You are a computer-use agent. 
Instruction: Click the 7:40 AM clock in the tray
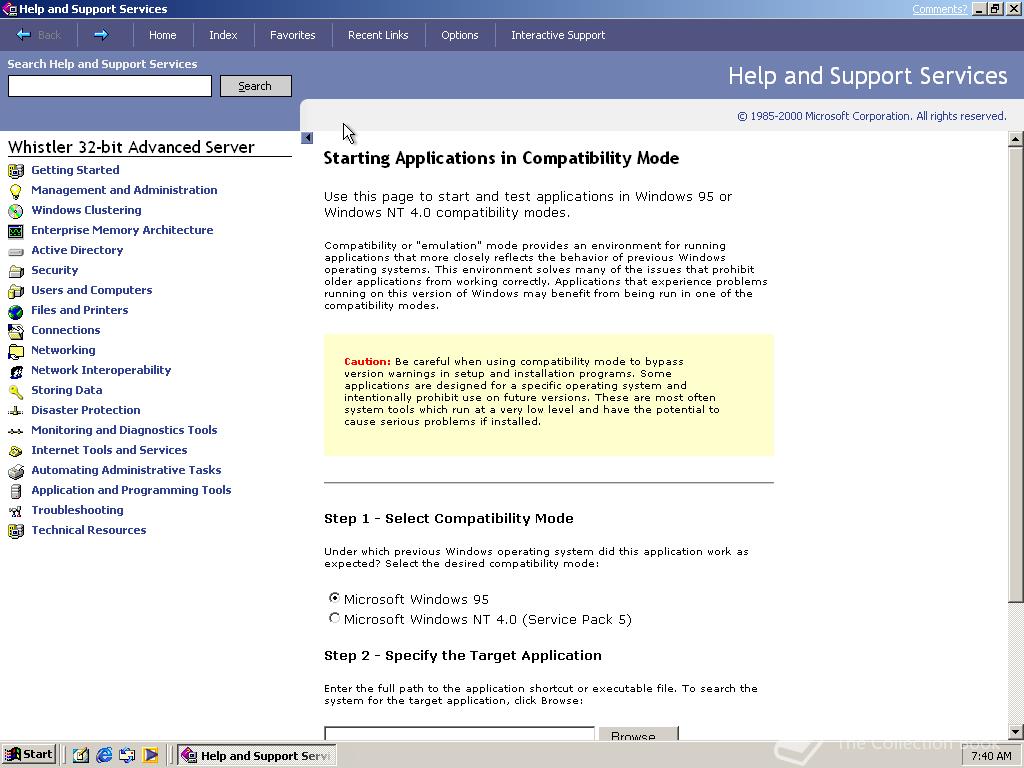[x=991, y=756]
